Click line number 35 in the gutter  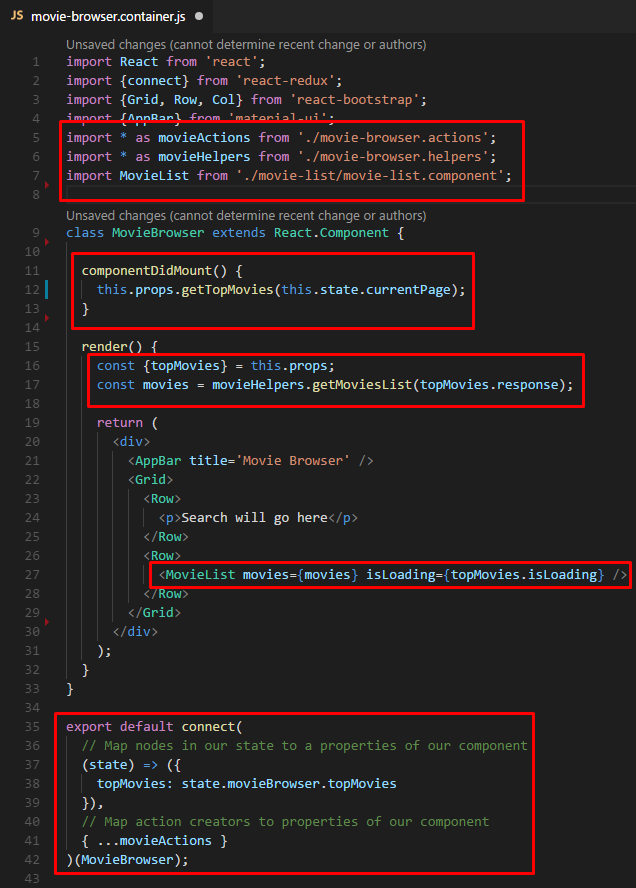32,726
